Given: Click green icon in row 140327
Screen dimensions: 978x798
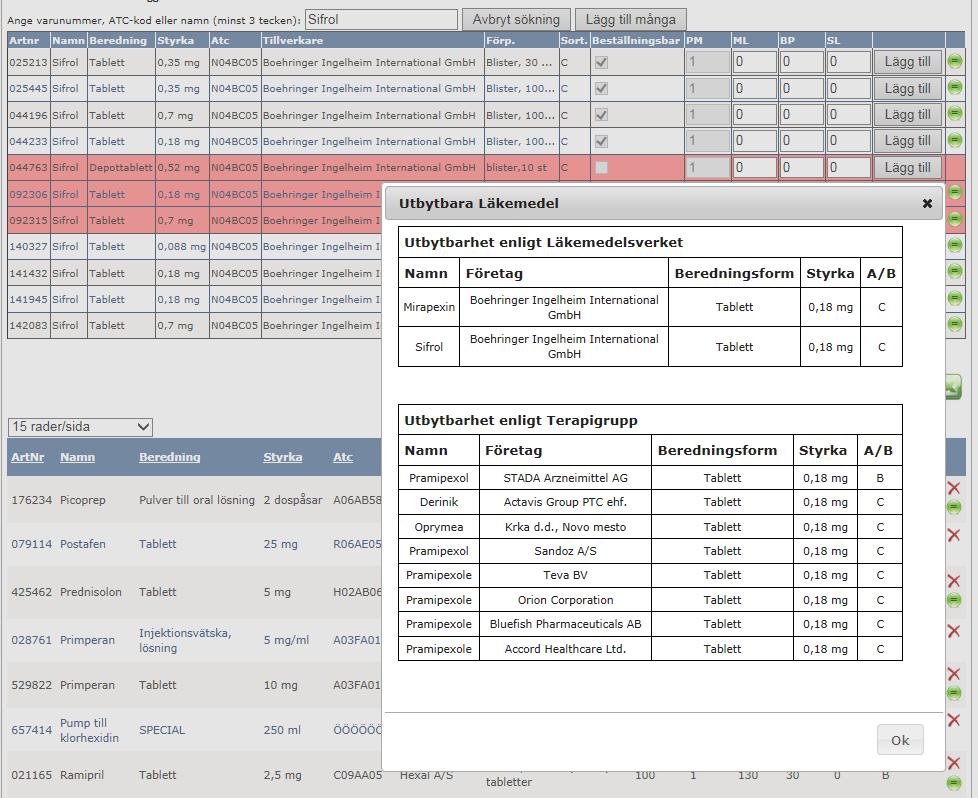Looking at the screenshot, I should pos(954,245).
